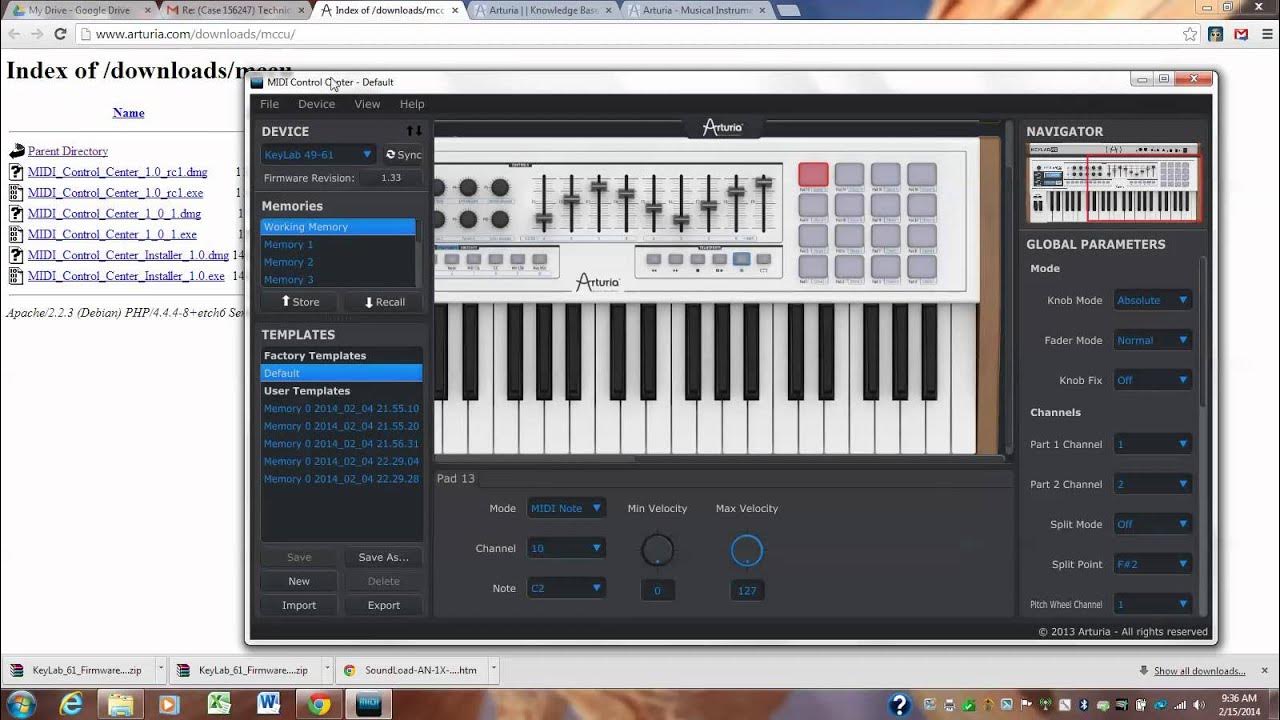The height and width of the screenshot is (720, 1280).
Task: Select user template 'Memory 0 2014_02_04 21.56.31'
Action: tap(341, 444)
